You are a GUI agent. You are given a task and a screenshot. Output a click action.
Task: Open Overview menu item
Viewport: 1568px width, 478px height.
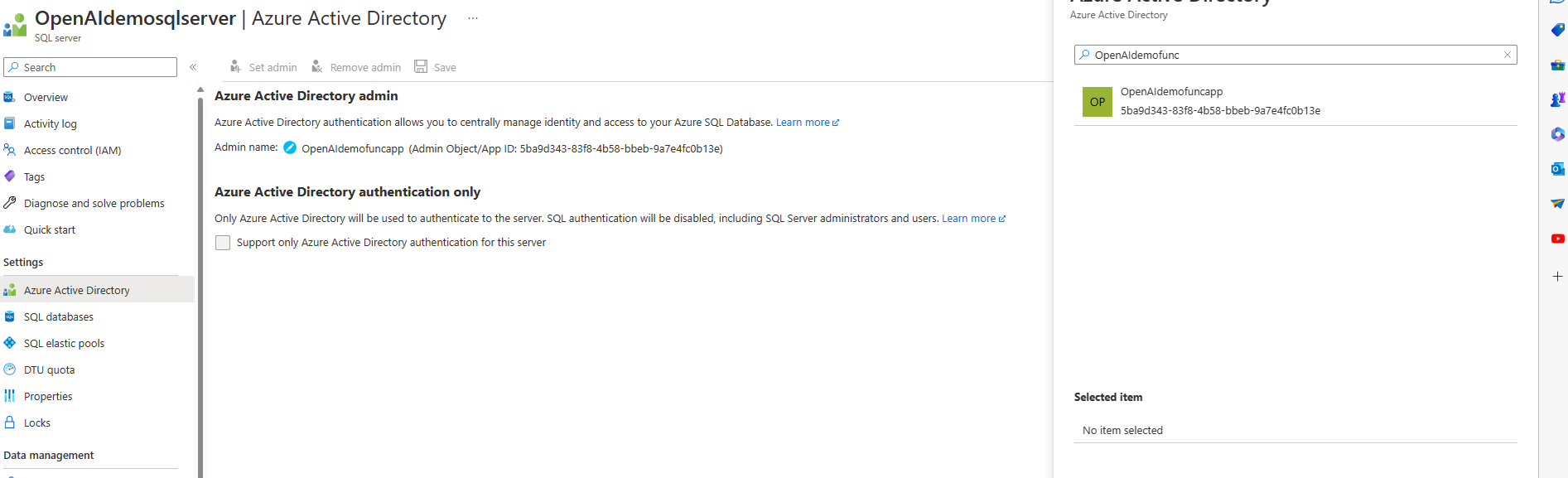46,97
